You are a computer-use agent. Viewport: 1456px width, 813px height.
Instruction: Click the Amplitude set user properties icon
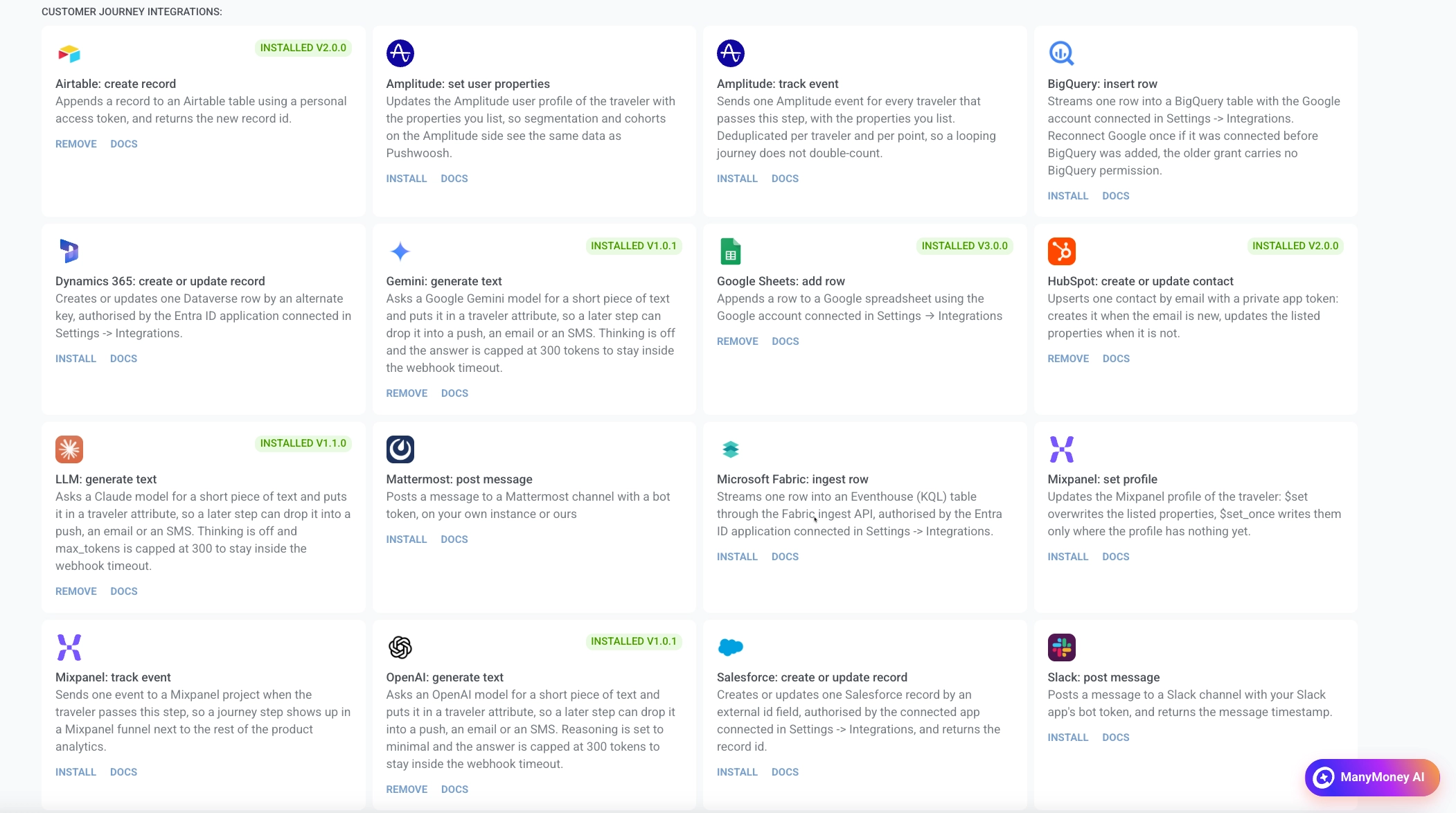click(400, 53)
